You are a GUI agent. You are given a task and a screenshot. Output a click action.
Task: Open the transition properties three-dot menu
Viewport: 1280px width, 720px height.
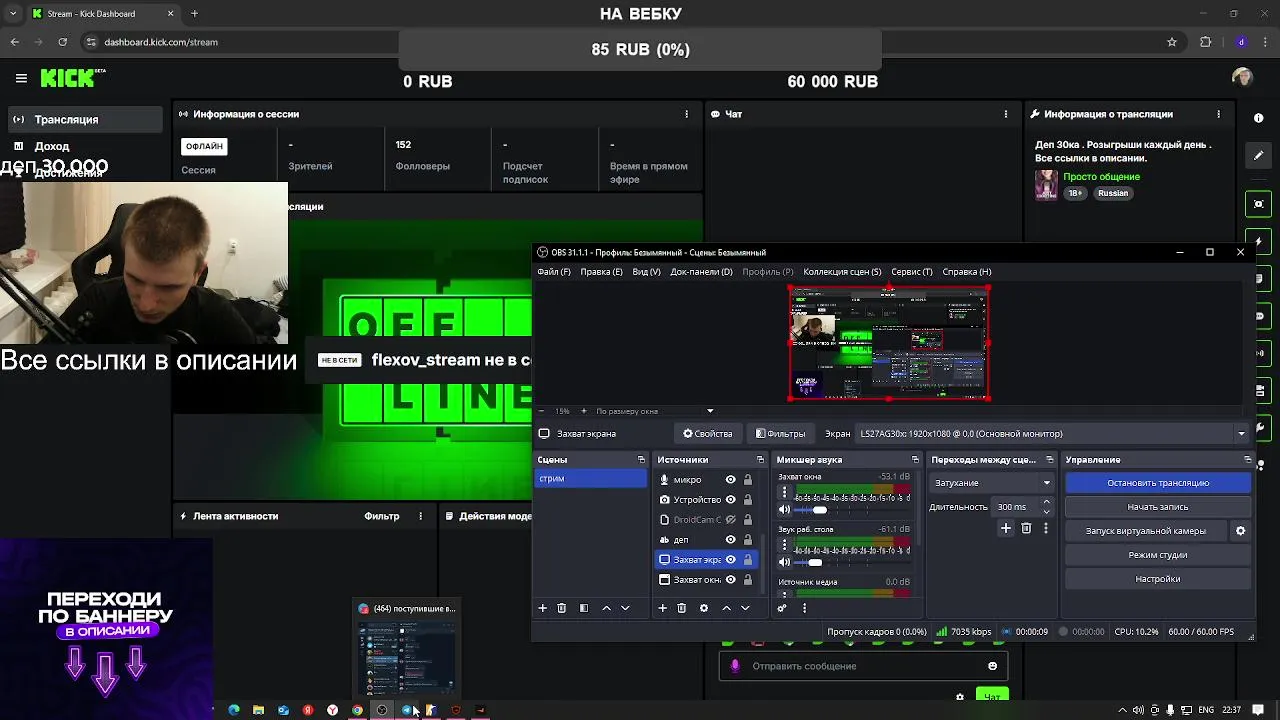click(x=1046, y=528)
